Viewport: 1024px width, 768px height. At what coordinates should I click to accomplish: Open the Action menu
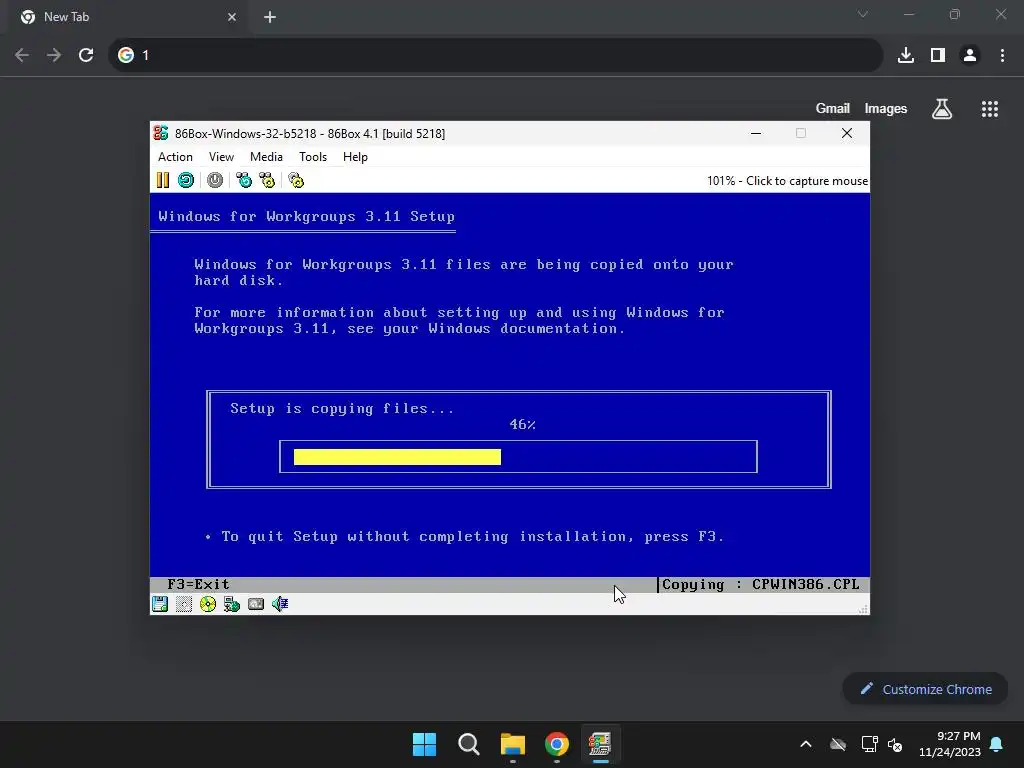click(x=175, y=157)
